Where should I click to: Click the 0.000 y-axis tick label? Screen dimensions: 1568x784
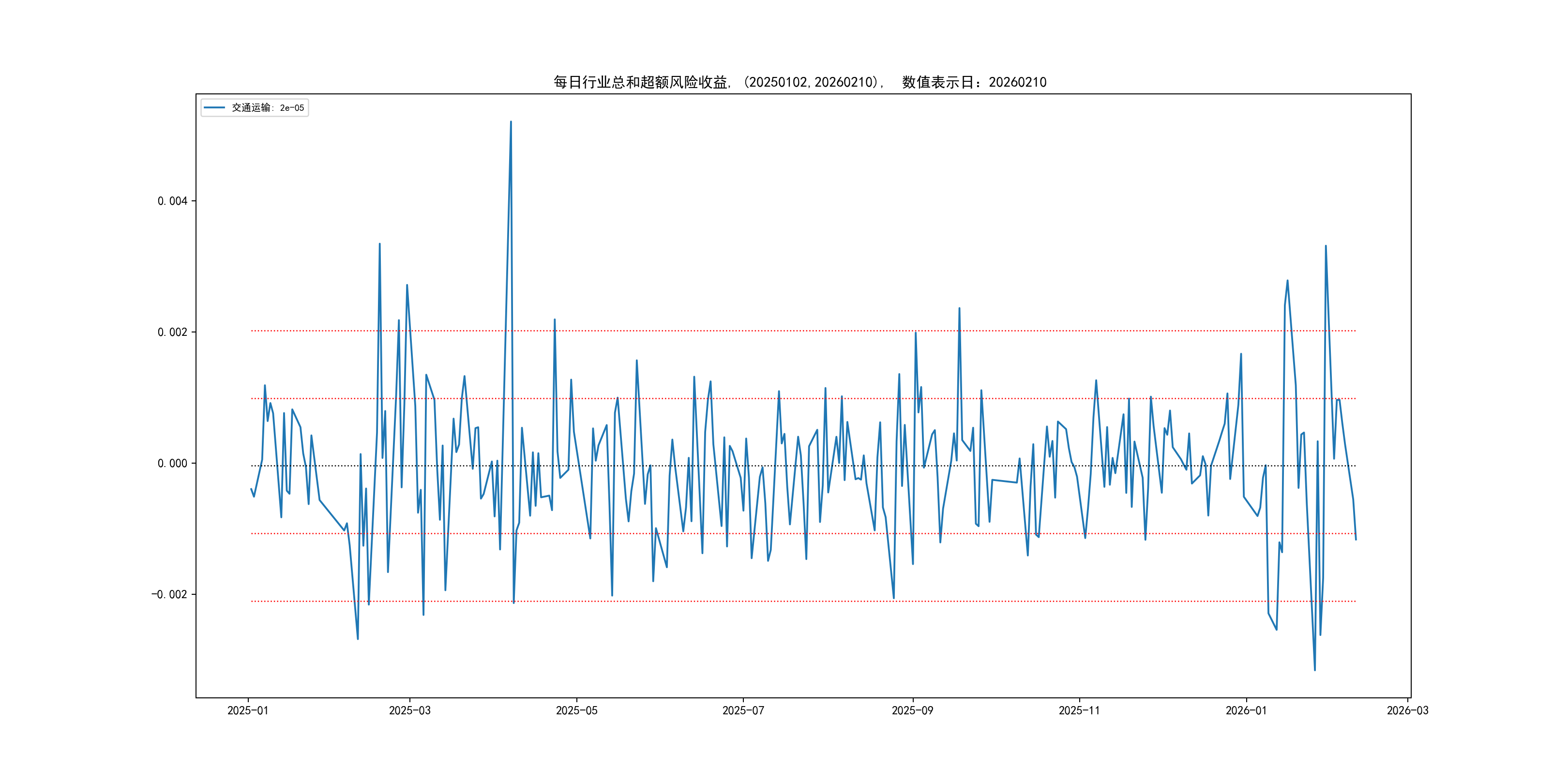[172, 464]
